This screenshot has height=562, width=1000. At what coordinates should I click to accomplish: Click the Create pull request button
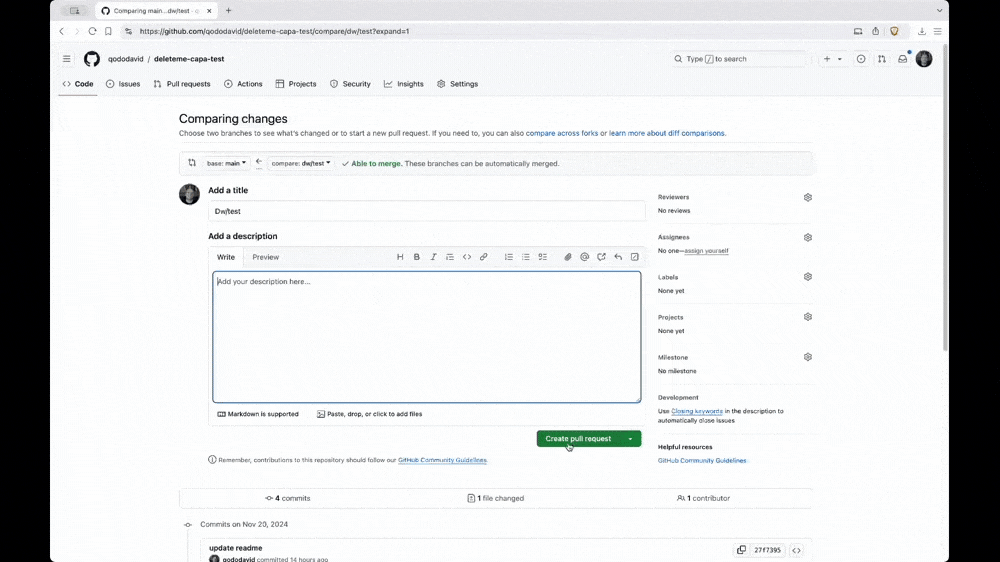578,439
